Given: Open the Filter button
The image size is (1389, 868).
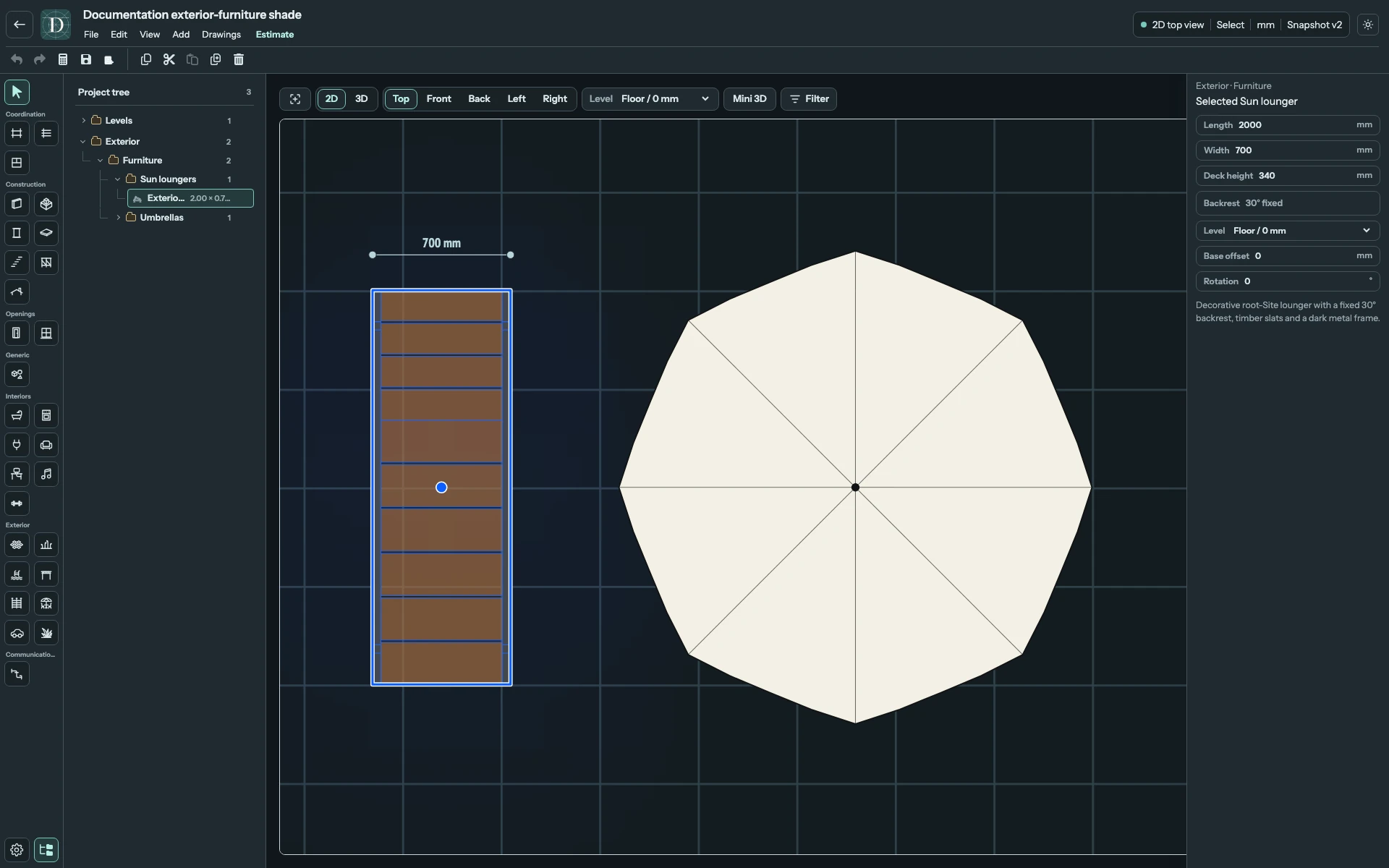Looking at the screenshot, I should click(809, 99).
